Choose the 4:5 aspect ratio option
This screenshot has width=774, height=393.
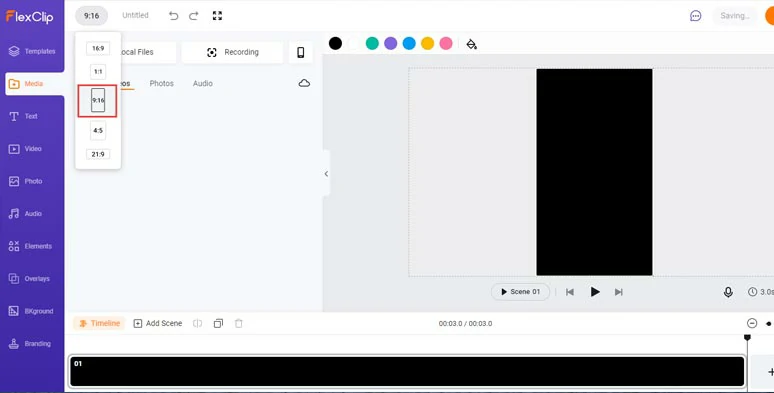[98, 131]
